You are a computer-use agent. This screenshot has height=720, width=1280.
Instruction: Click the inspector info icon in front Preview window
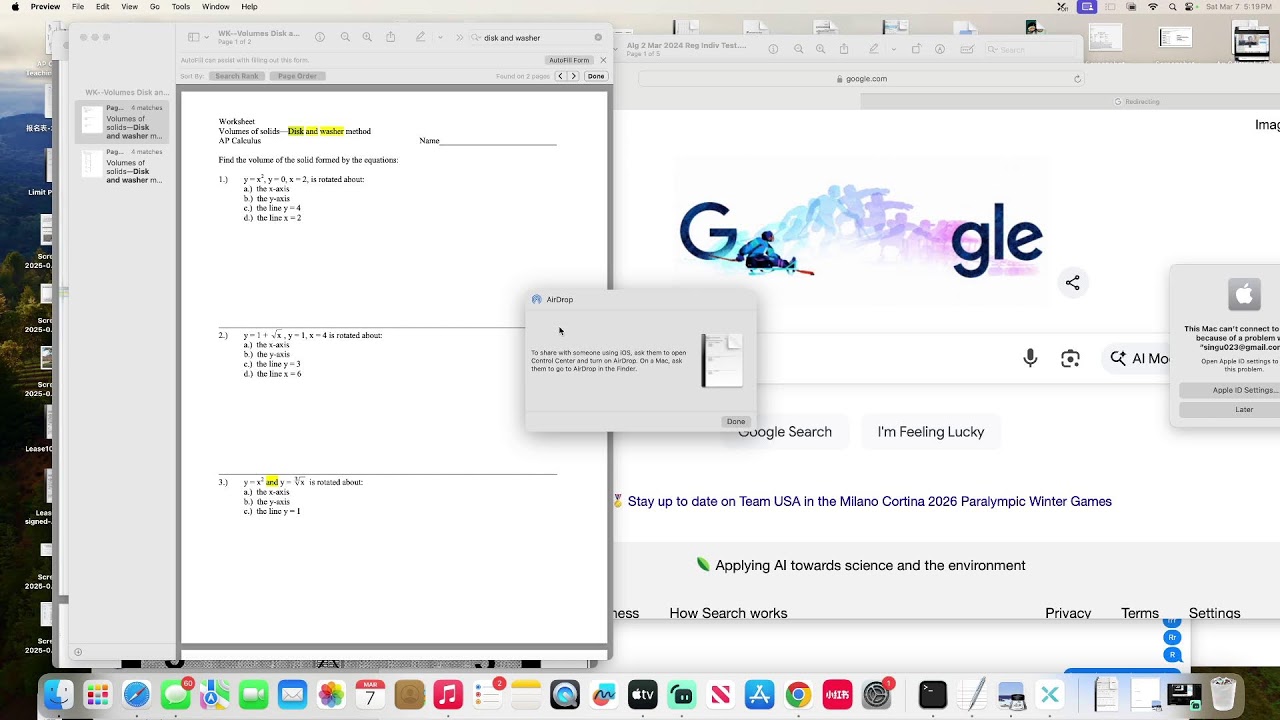[320, 37]
